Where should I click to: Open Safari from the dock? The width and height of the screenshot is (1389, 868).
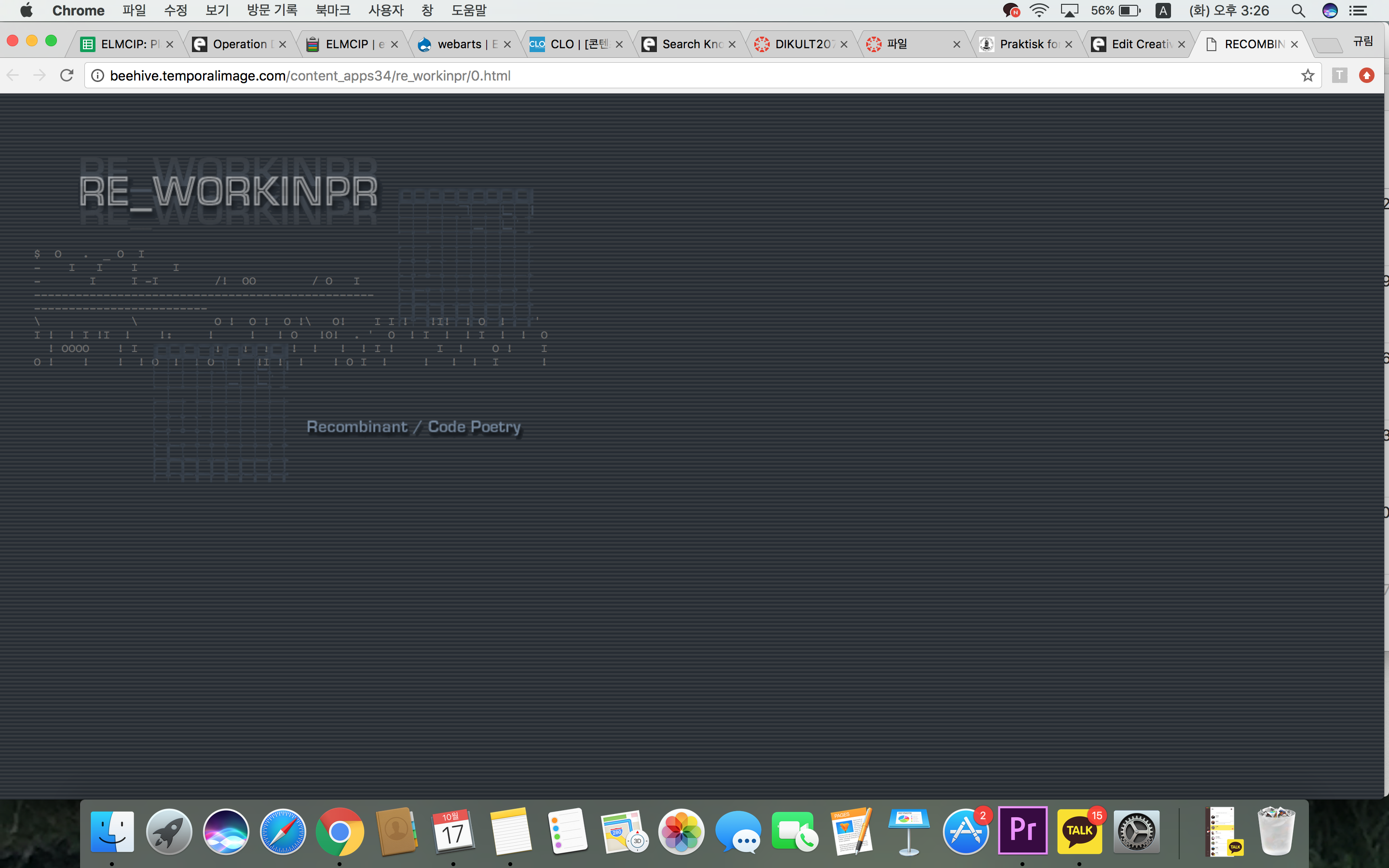(283, 831)
